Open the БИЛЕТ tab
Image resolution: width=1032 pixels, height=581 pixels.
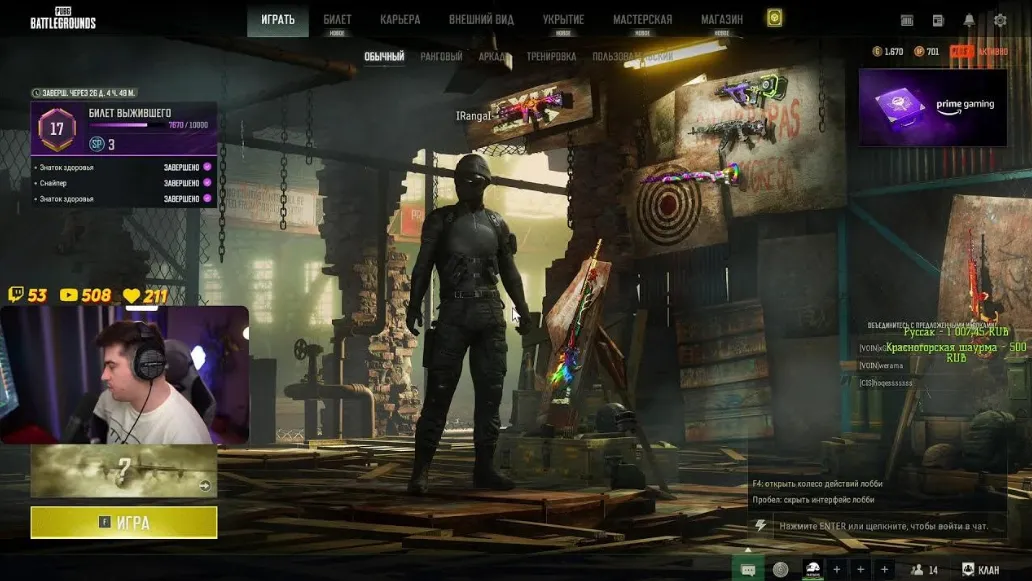[x=337, y=20]
